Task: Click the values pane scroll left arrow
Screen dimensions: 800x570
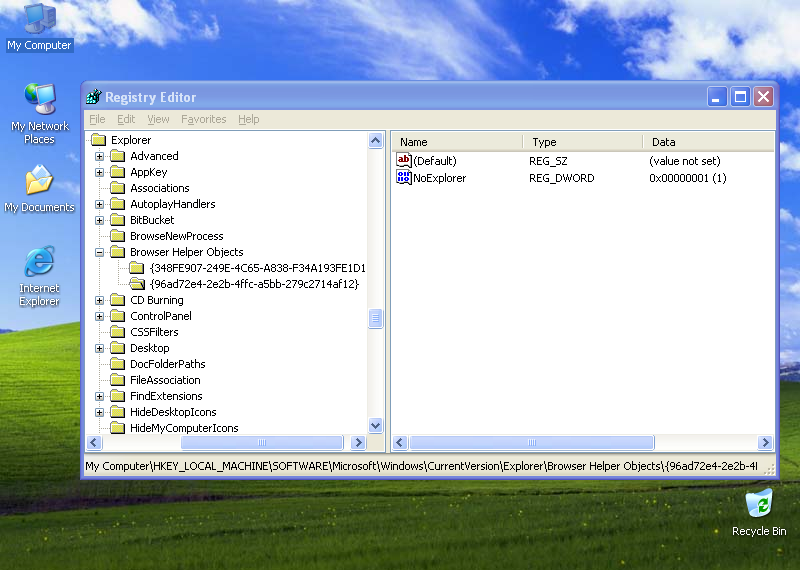Action: (x=400, y=442)
